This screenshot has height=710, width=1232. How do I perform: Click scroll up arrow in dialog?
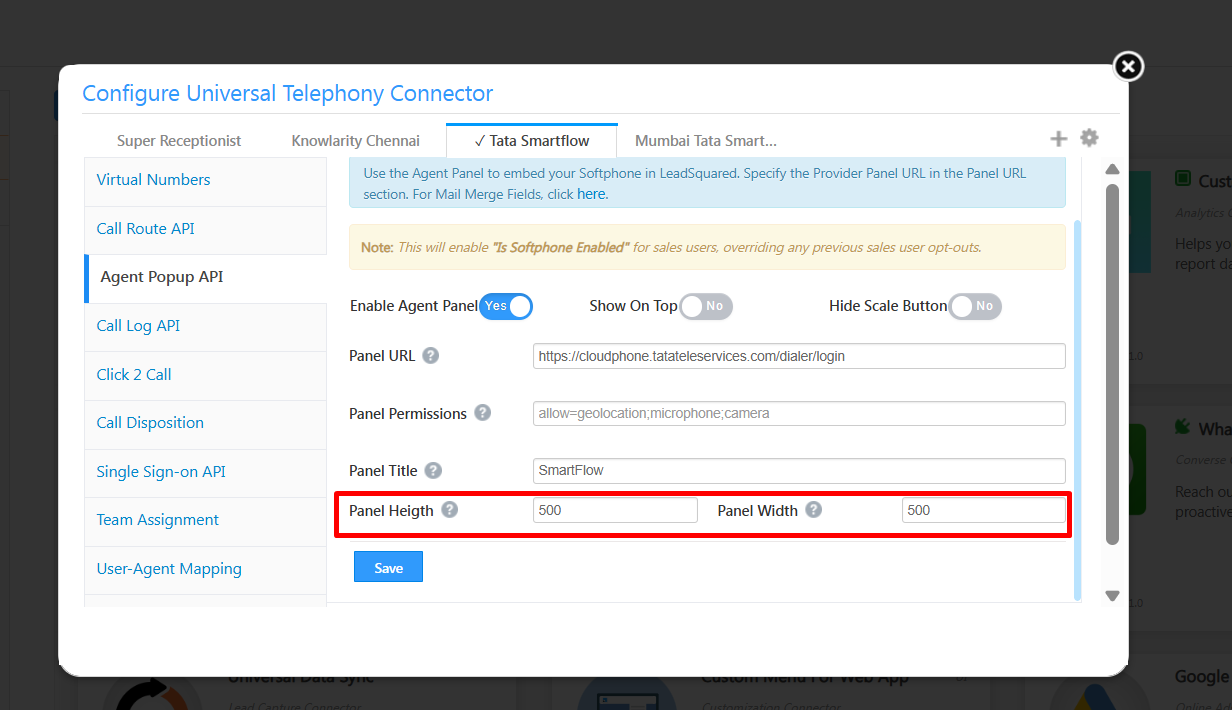(1112, 169)
